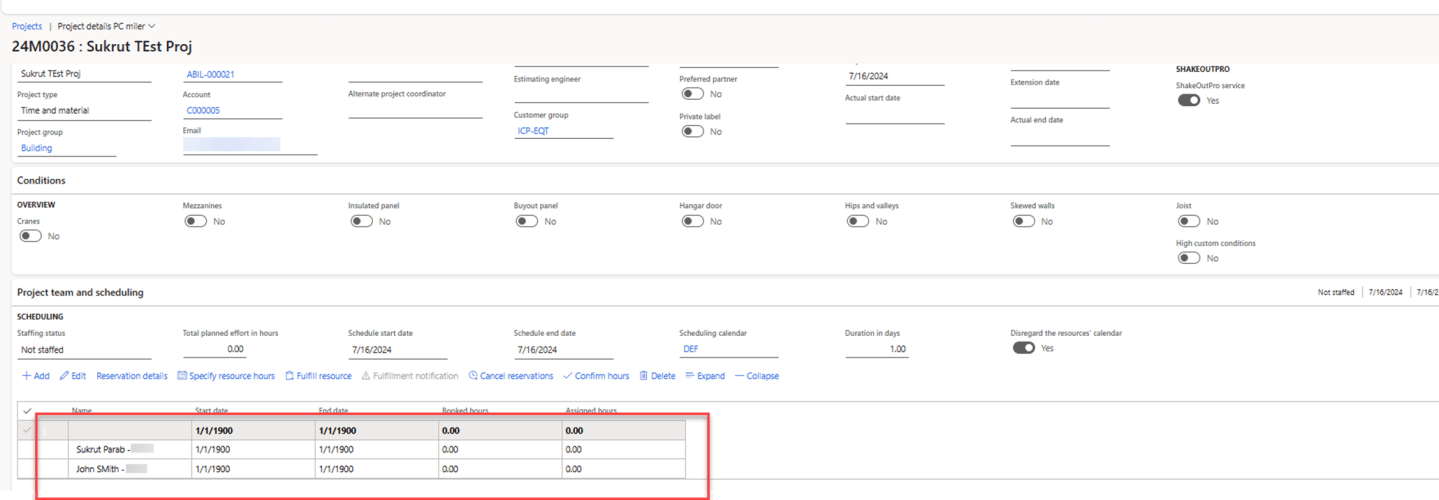Viewport: 1439px width, 500px height.
Task: Toggle Disregard the resources' calendar switch
Action: [x=1023, y=348]
